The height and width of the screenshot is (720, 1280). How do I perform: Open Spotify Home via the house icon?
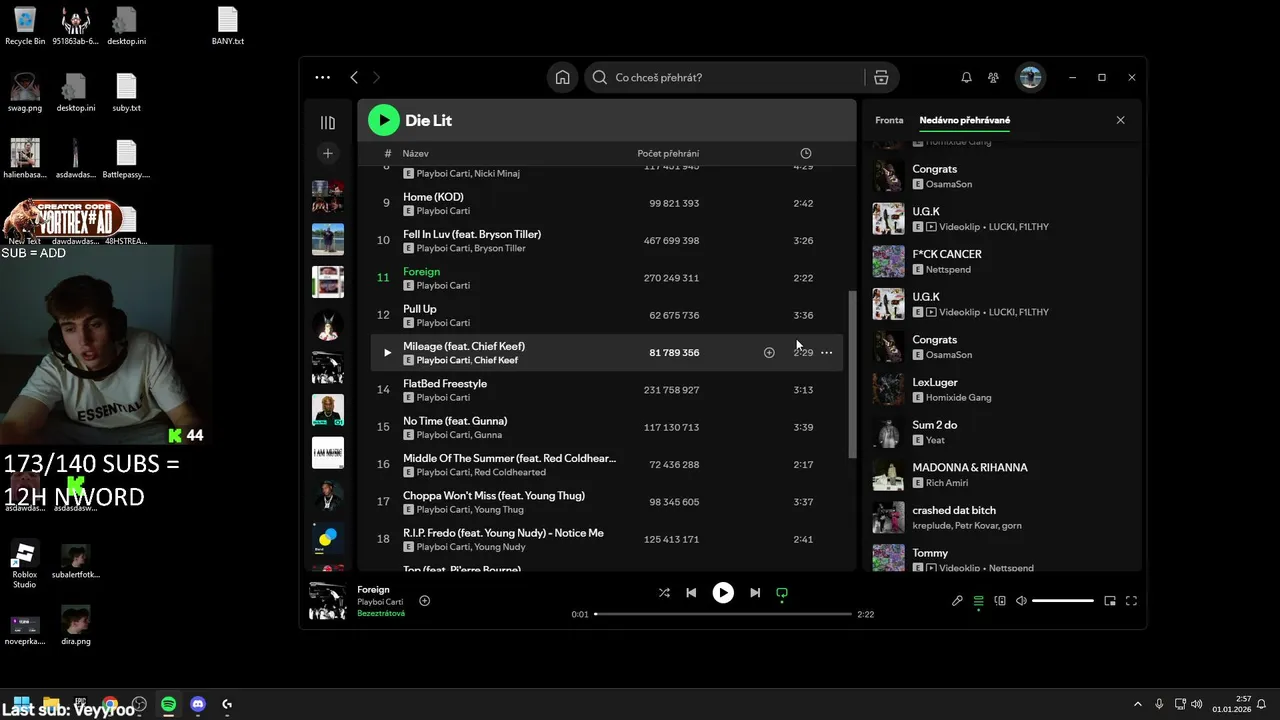coord(563,77)
